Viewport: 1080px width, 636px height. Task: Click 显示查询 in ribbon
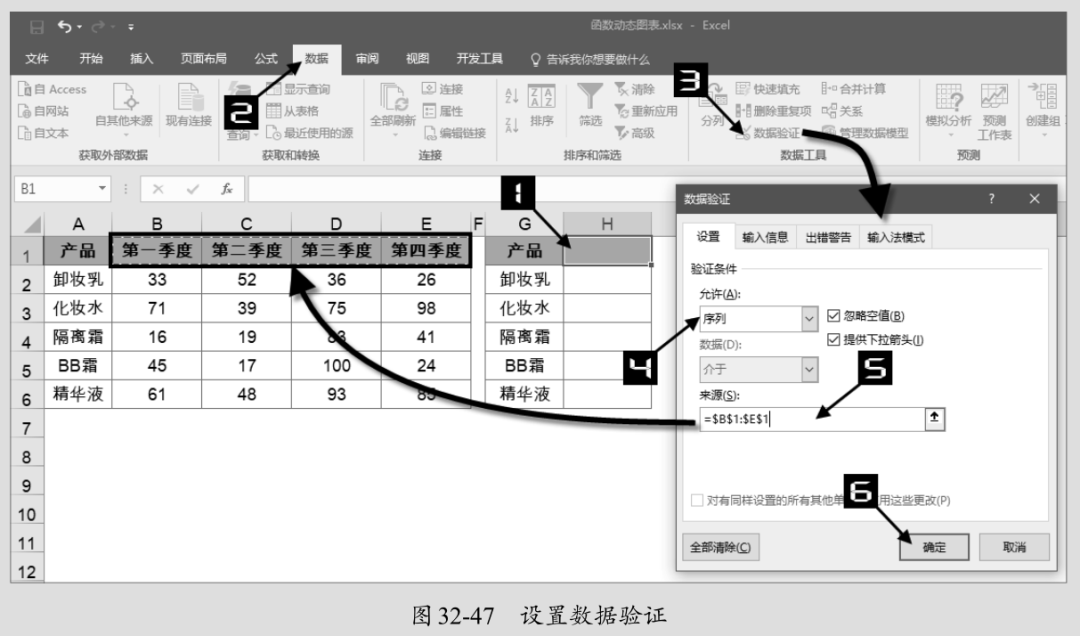click(x=298, y=89)
